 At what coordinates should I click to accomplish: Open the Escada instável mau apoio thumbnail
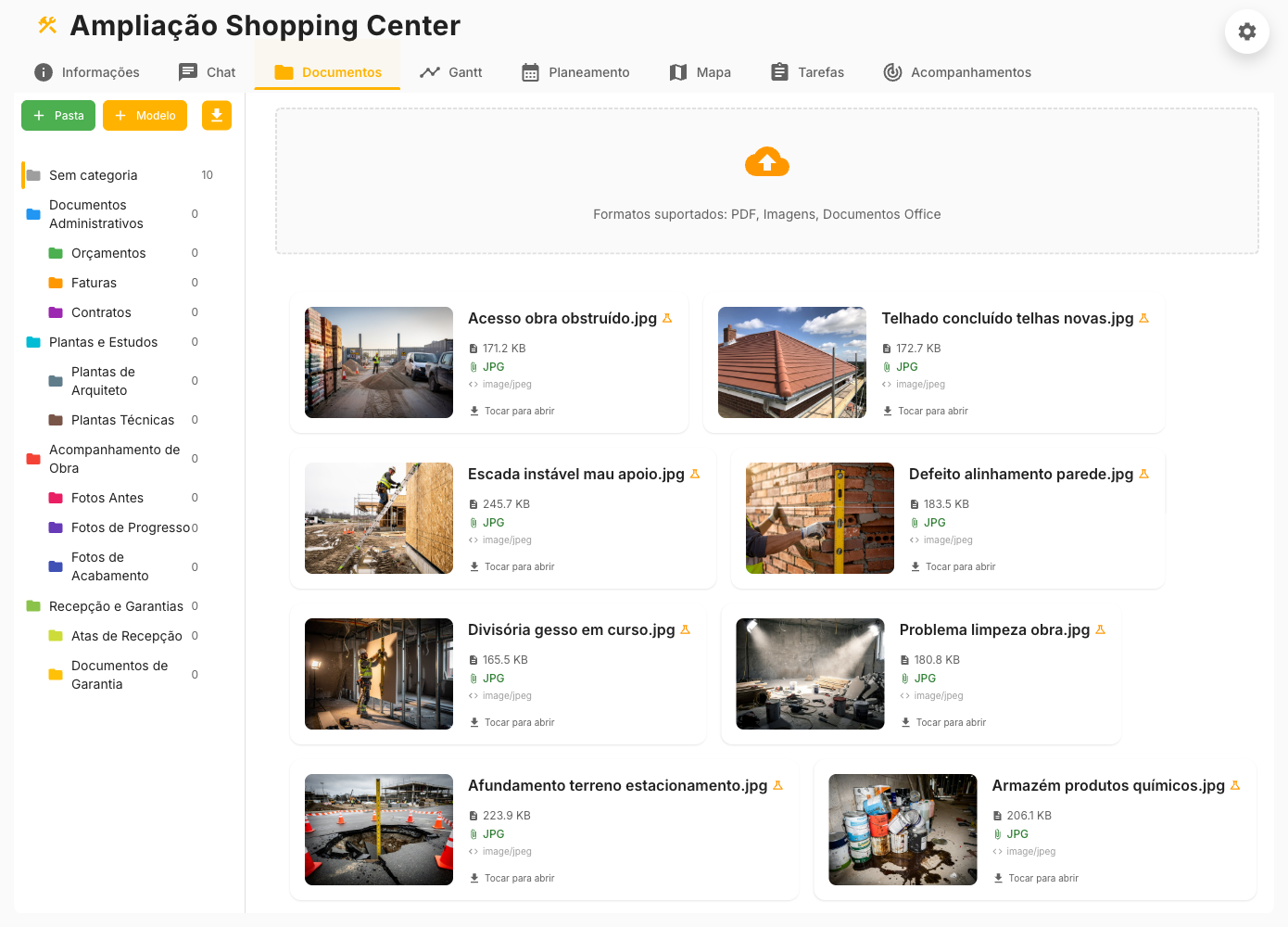(x=379, y=518)
